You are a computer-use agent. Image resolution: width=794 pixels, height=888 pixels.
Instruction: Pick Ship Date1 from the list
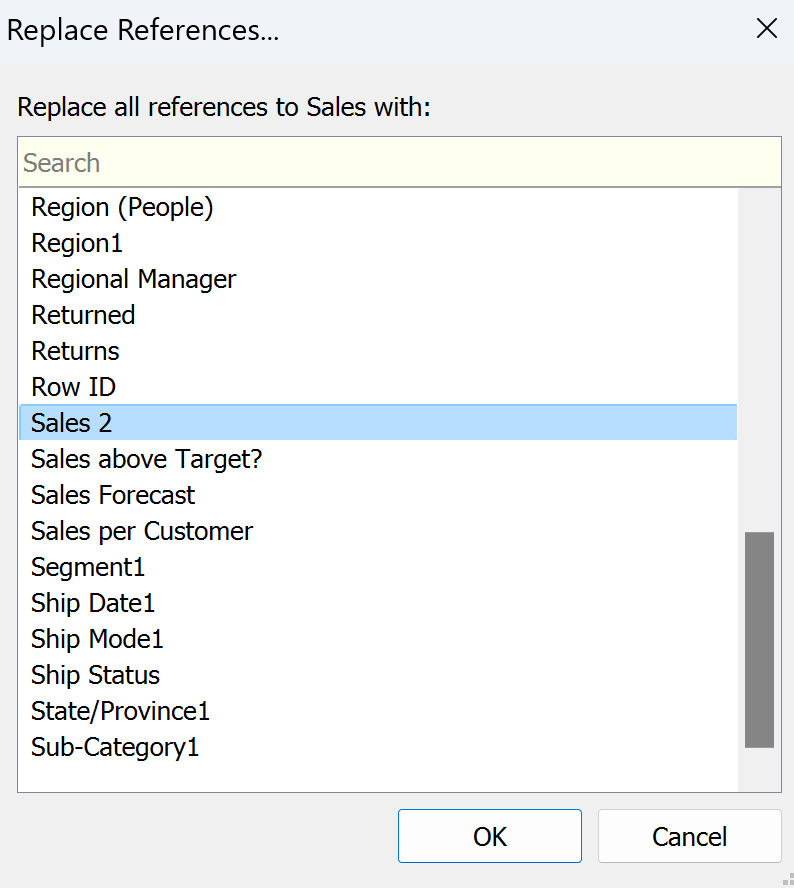coord(93,603)
